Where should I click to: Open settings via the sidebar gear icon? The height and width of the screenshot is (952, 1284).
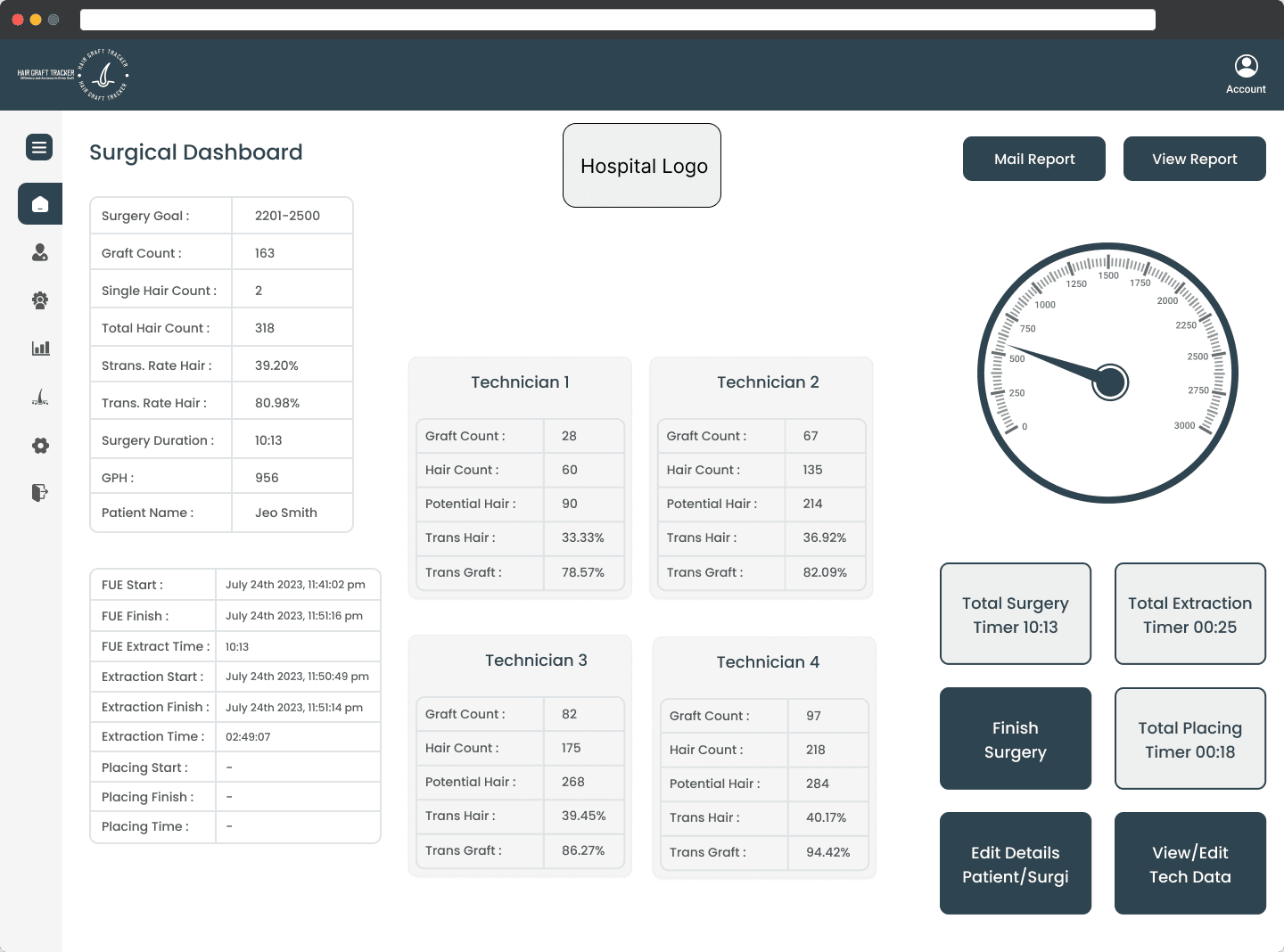coord(40,446)
